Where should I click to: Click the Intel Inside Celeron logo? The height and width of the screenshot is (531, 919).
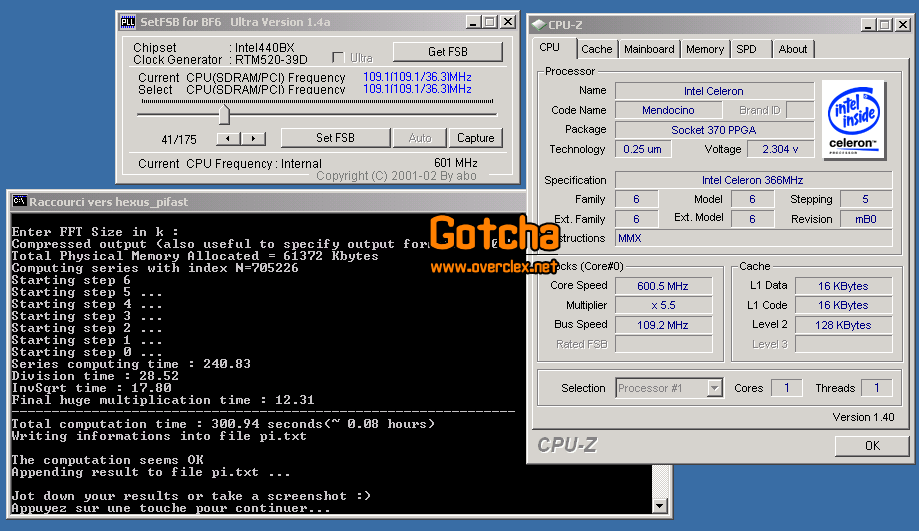853,119
